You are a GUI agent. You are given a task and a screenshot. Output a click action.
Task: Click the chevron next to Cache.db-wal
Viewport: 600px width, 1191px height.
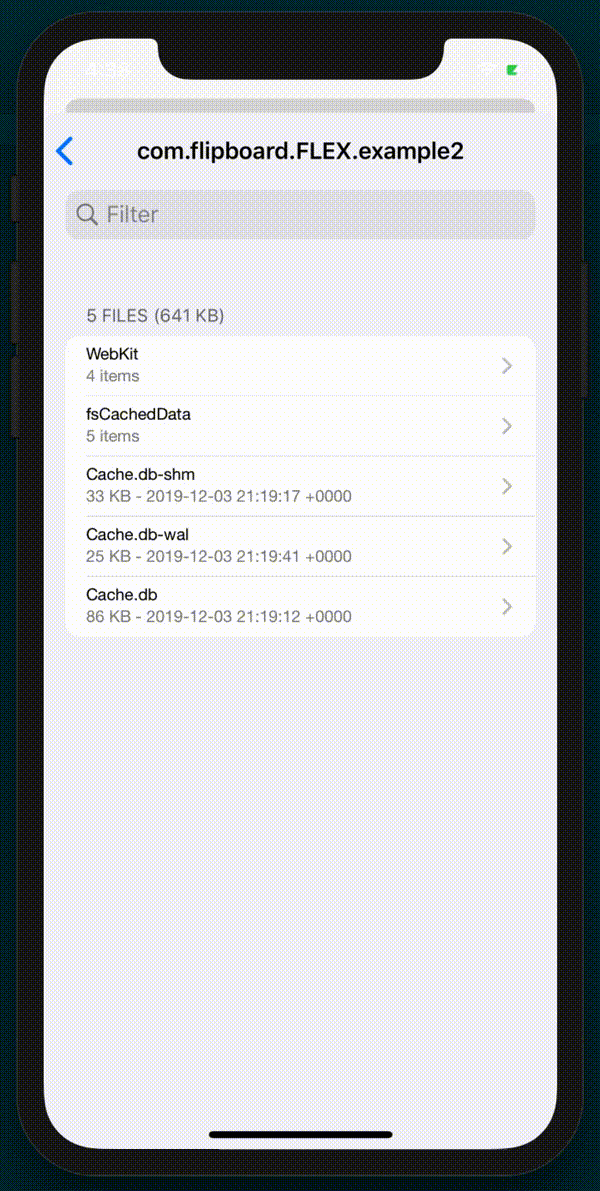click(x=507, y=546)
